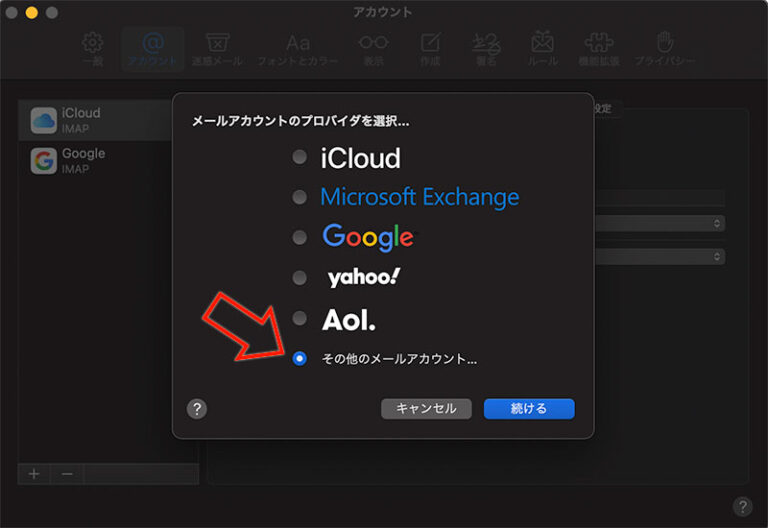This screenshot has height=528, width=768.
Task: Open the 一般 preferences tab
Action: pyautogui.click(x=93, y=49)
